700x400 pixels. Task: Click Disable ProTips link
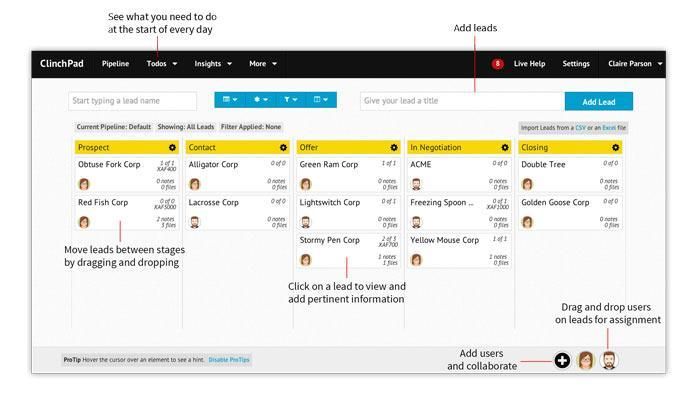229,360
